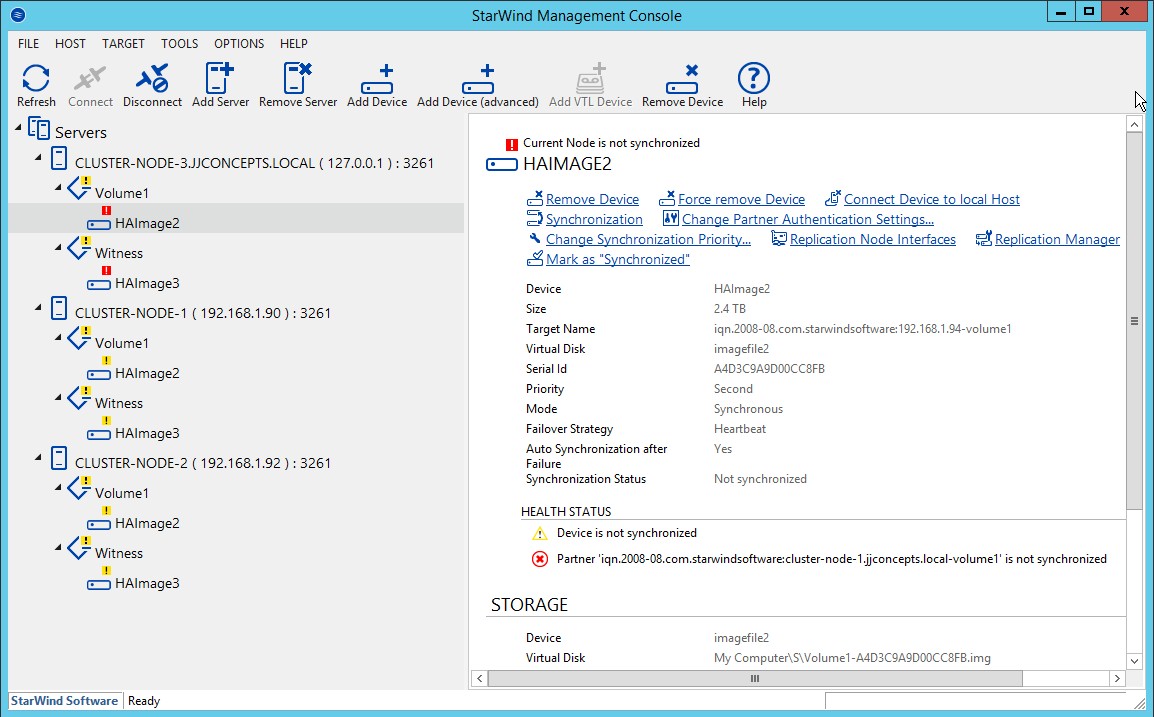Collapse Volume1 under CLUSTER-NODE-3
Image resolution: width=1154 pixels, height=717 pixels.
point(58,188)
